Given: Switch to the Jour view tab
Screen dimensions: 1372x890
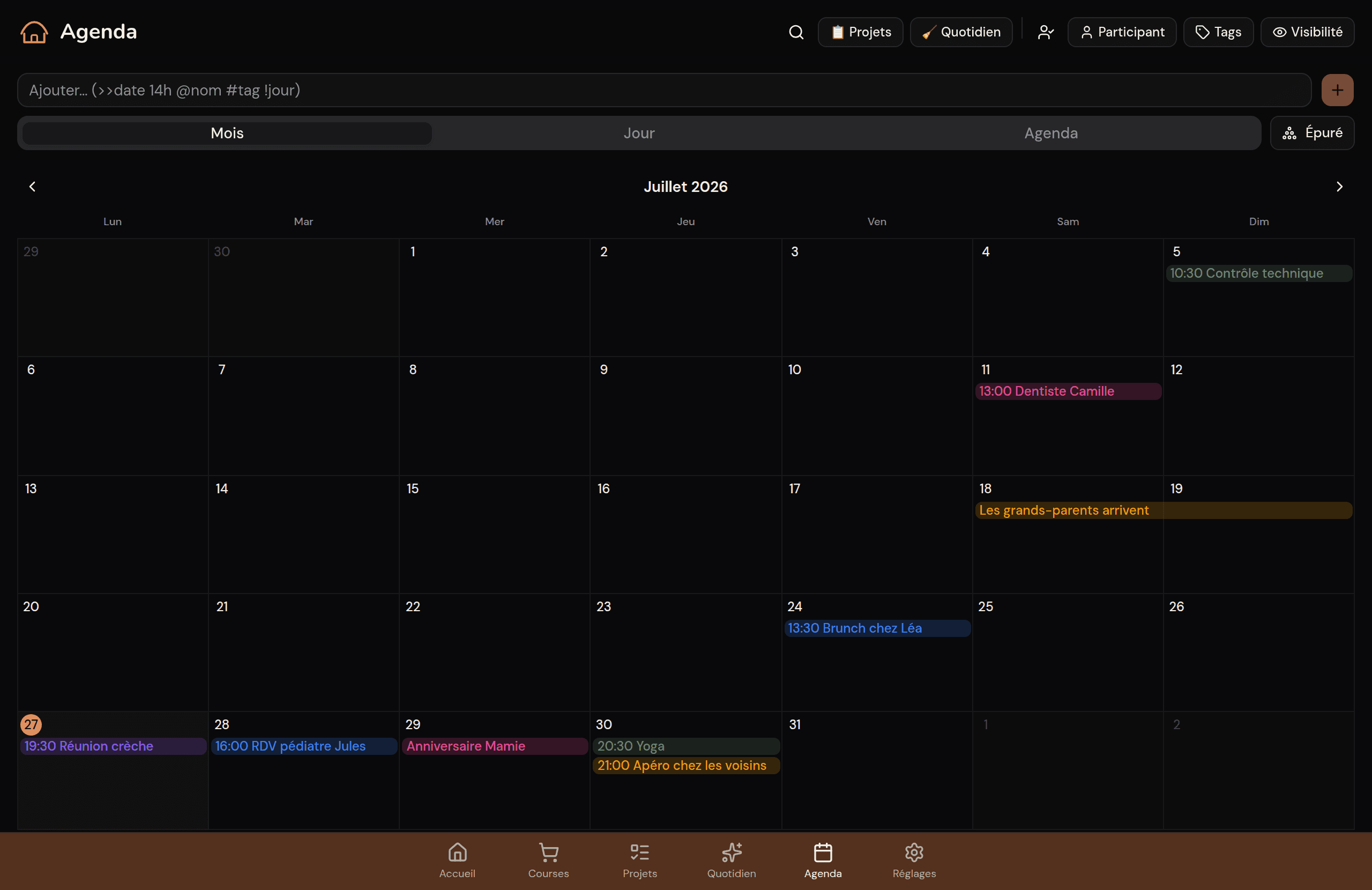Looking at the screenshot, I should (639, 133).
